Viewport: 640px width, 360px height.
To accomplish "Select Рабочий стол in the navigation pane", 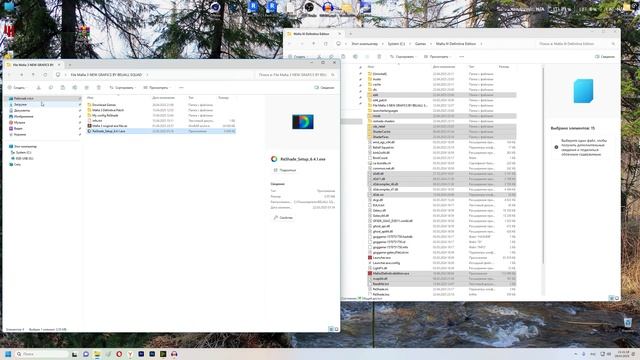I will tap(43, 98).
